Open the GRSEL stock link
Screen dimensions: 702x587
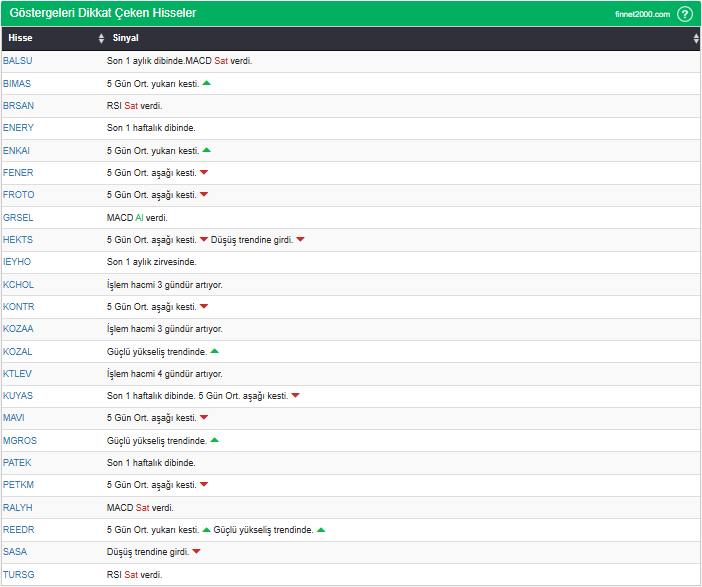click(x=18, y=217)
